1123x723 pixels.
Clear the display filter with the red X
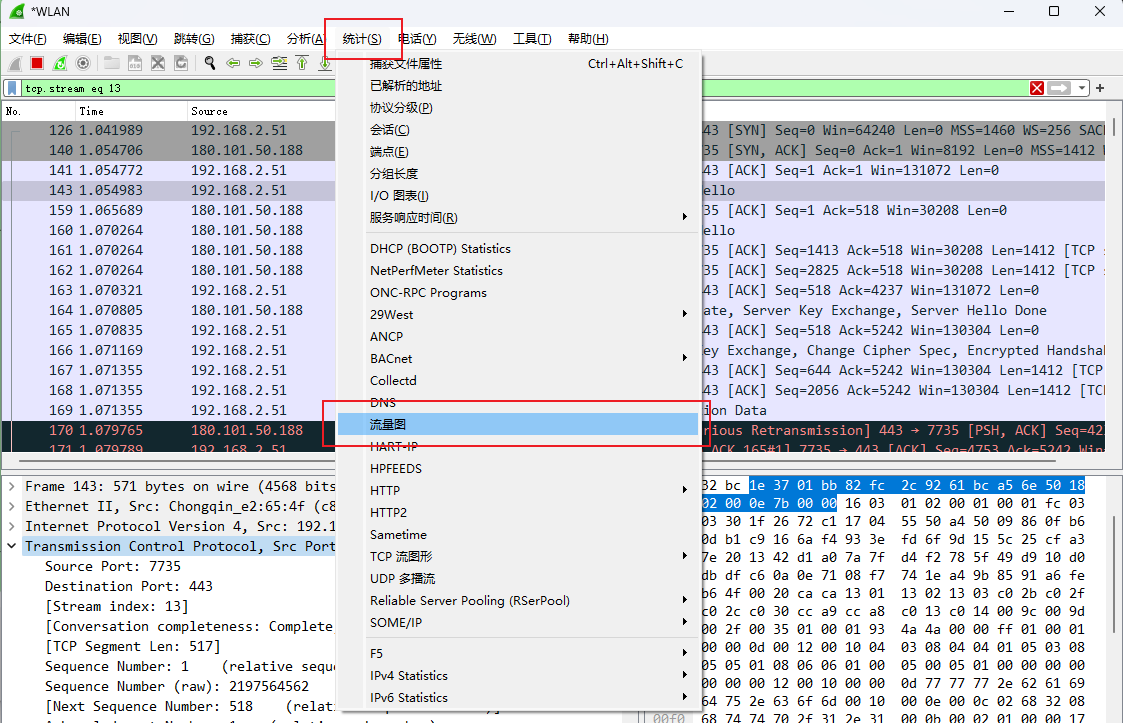click(x=1036, y=88)
